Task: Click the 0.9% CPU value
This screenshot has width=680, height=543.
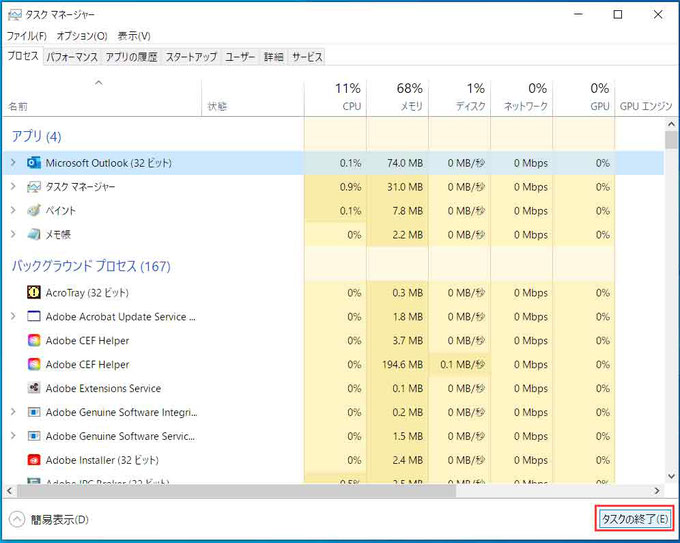Action: (x=350, y=187)
